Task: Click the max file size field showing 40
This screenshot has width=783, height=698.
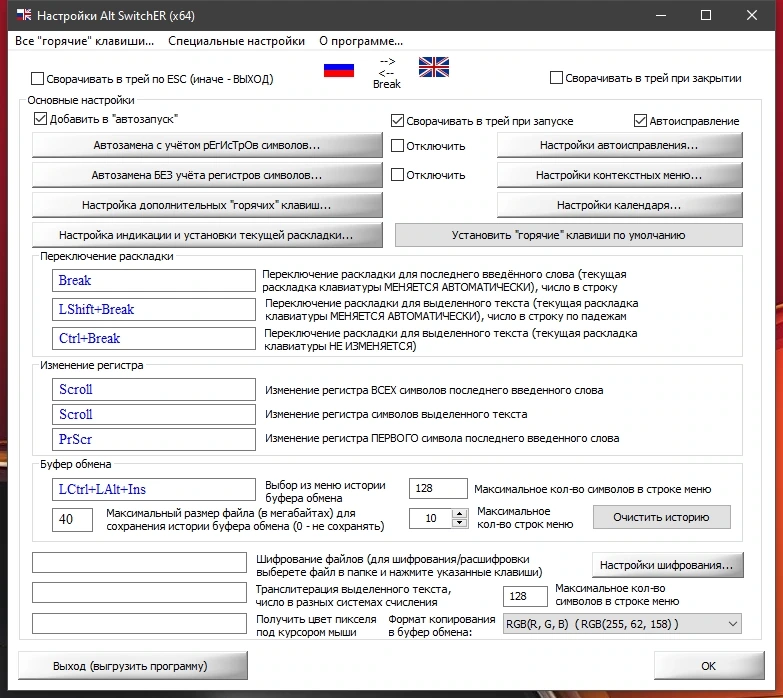Action: point(72,519)
